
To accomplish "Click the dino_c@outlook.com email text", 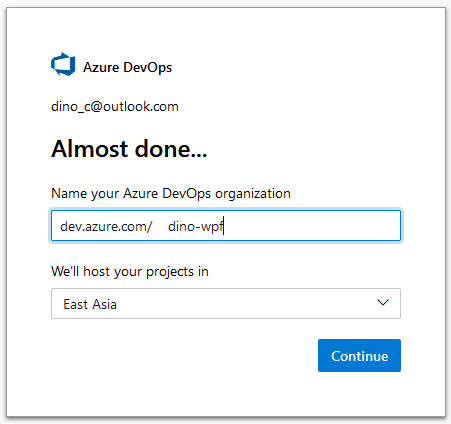I will (x=115, y=107).
